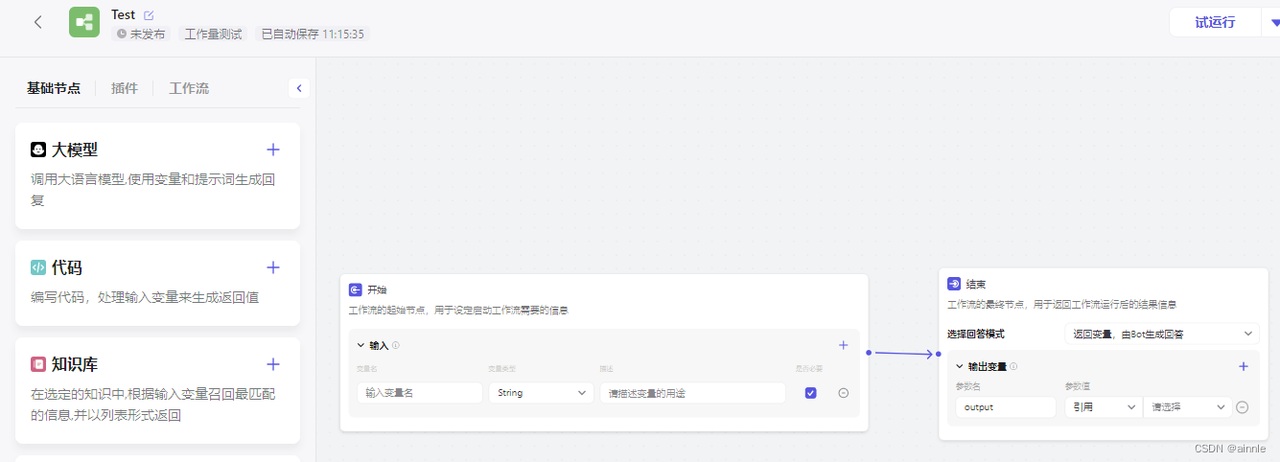Click the 已自动保存 11:15:35 status
The image size is (1280, 462).
(x=312, y=34)
